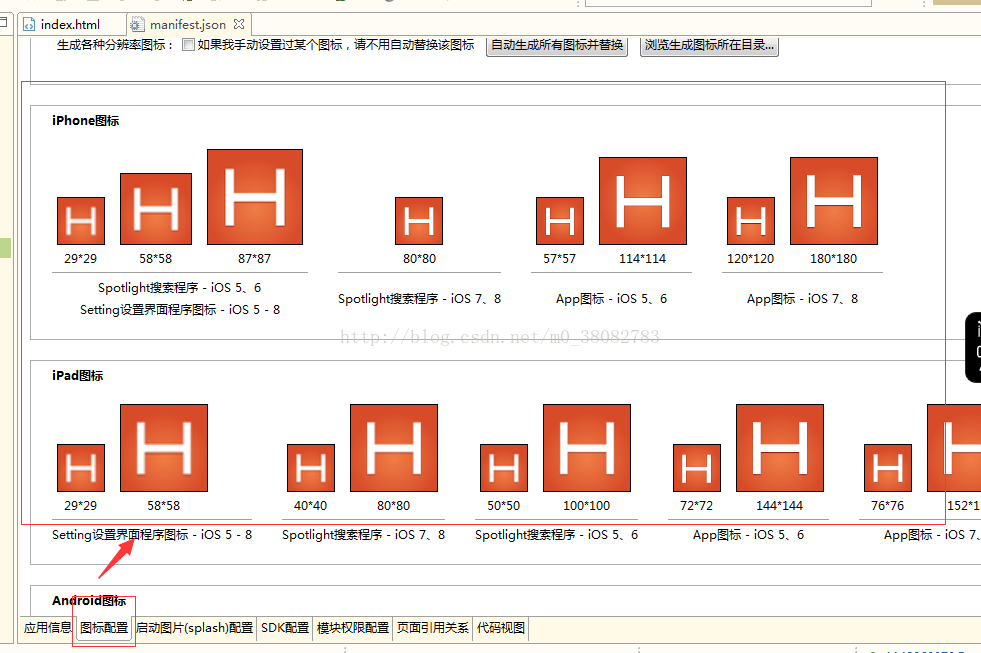Select the iPhone 87*87 icon image

[x=255, y=196]
